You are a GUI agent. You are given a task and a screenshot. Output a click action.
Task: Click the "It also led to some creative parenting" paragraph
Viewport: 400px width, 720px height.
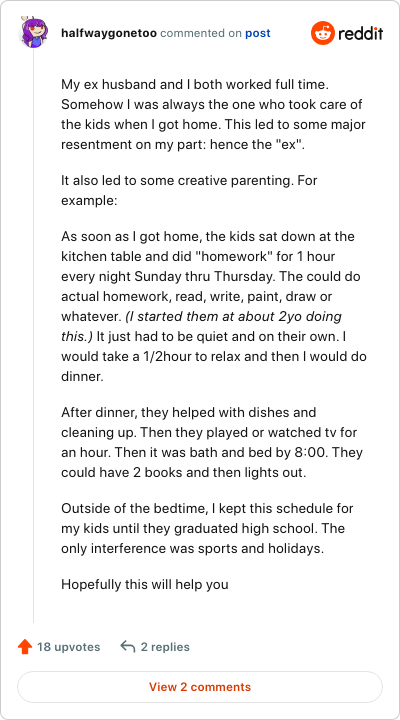pyautogui.click(x=189, y=190)
